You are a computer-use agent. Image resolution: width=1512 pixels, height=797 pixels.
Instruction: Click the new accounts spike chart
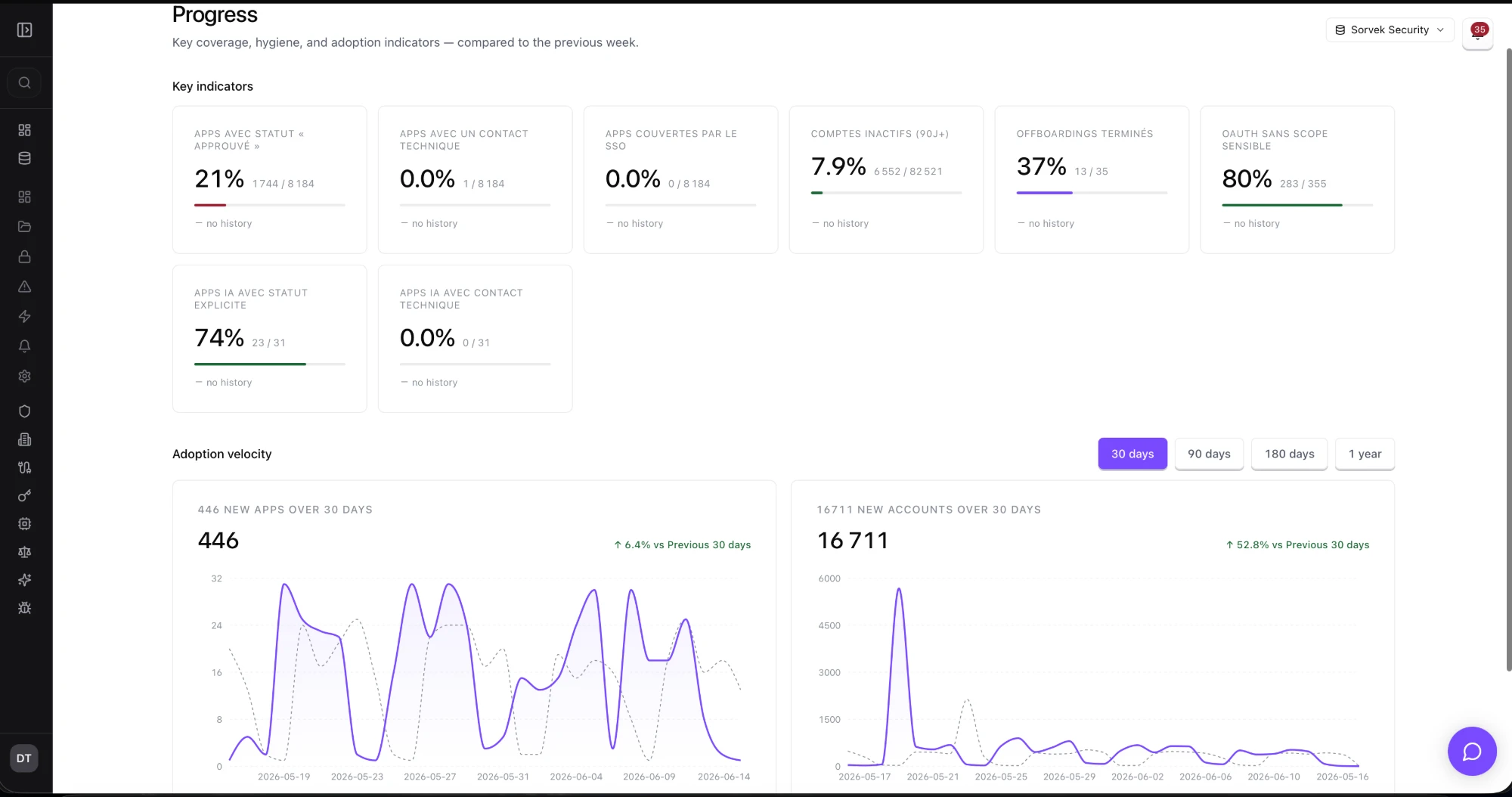click(1103, 673)
